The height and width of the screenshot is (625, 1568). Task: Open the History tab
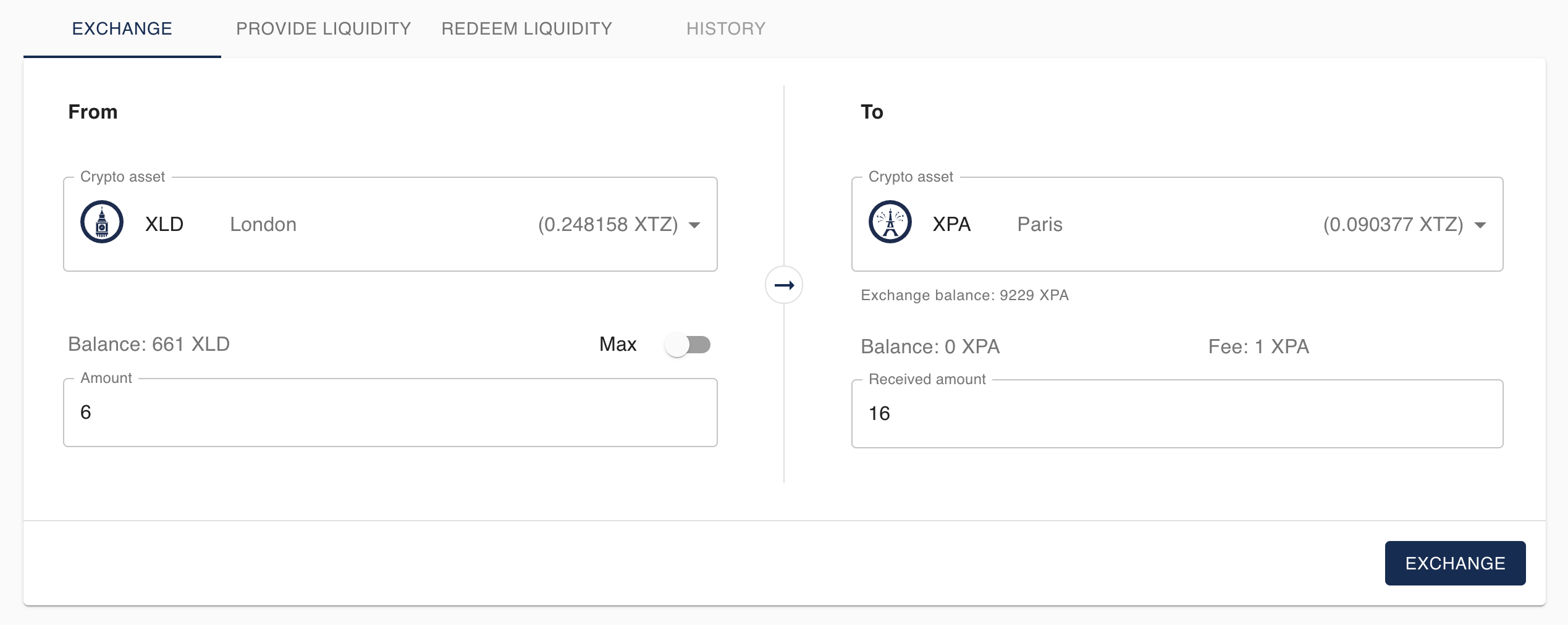pos(726,28)
